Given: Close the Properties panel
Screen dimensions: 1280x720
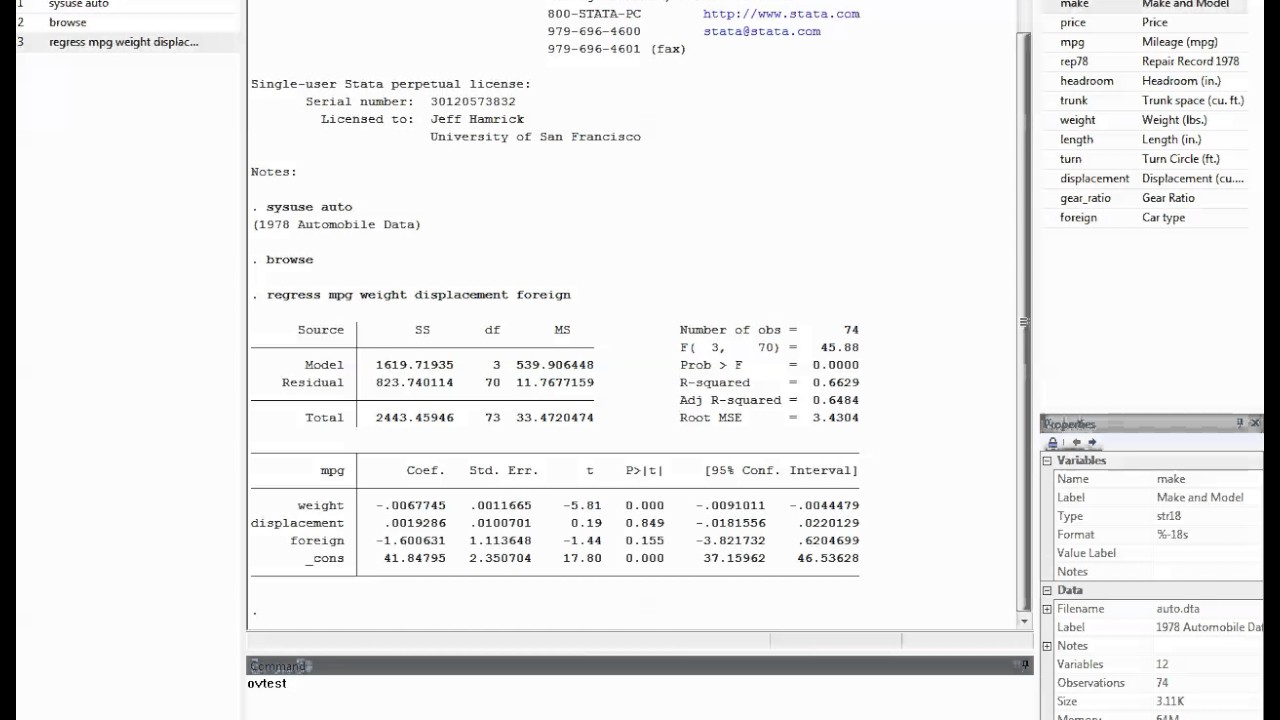Looking at the screenshot, I should coord(1255,423).
